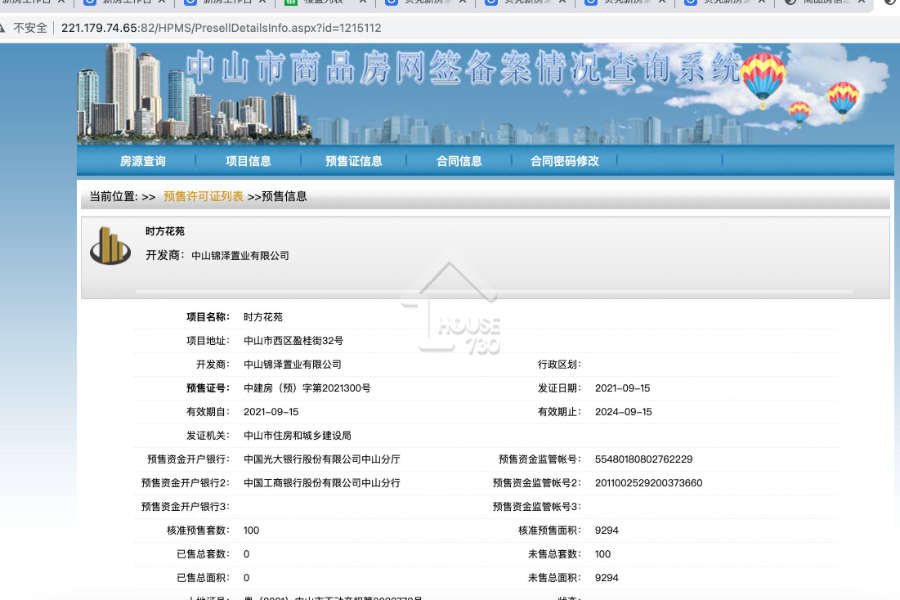Viewport: 900px width, 600px height.
Task: Focus the address bar URL field
Action: point(221,28)
